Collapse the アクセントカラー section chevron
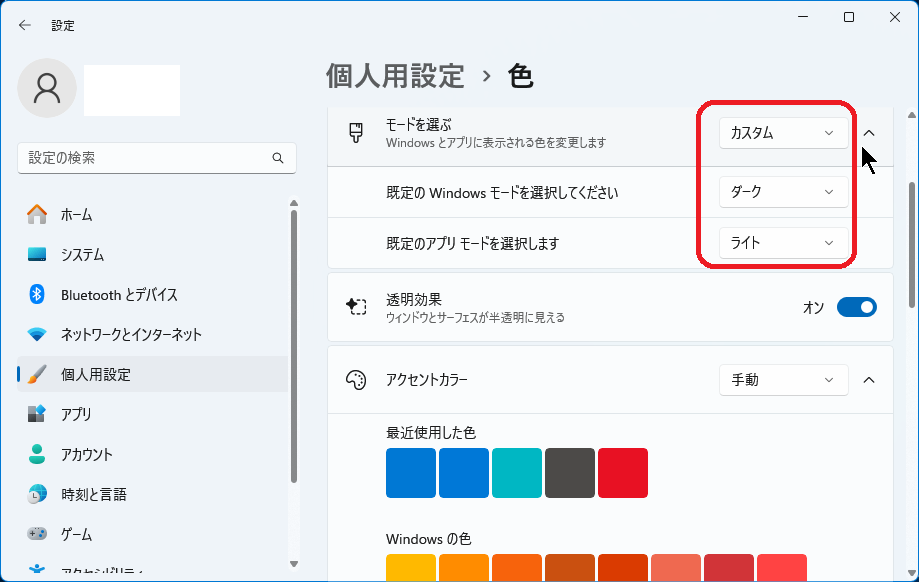This screenshot has height=582, width=919. click(869, 380)
